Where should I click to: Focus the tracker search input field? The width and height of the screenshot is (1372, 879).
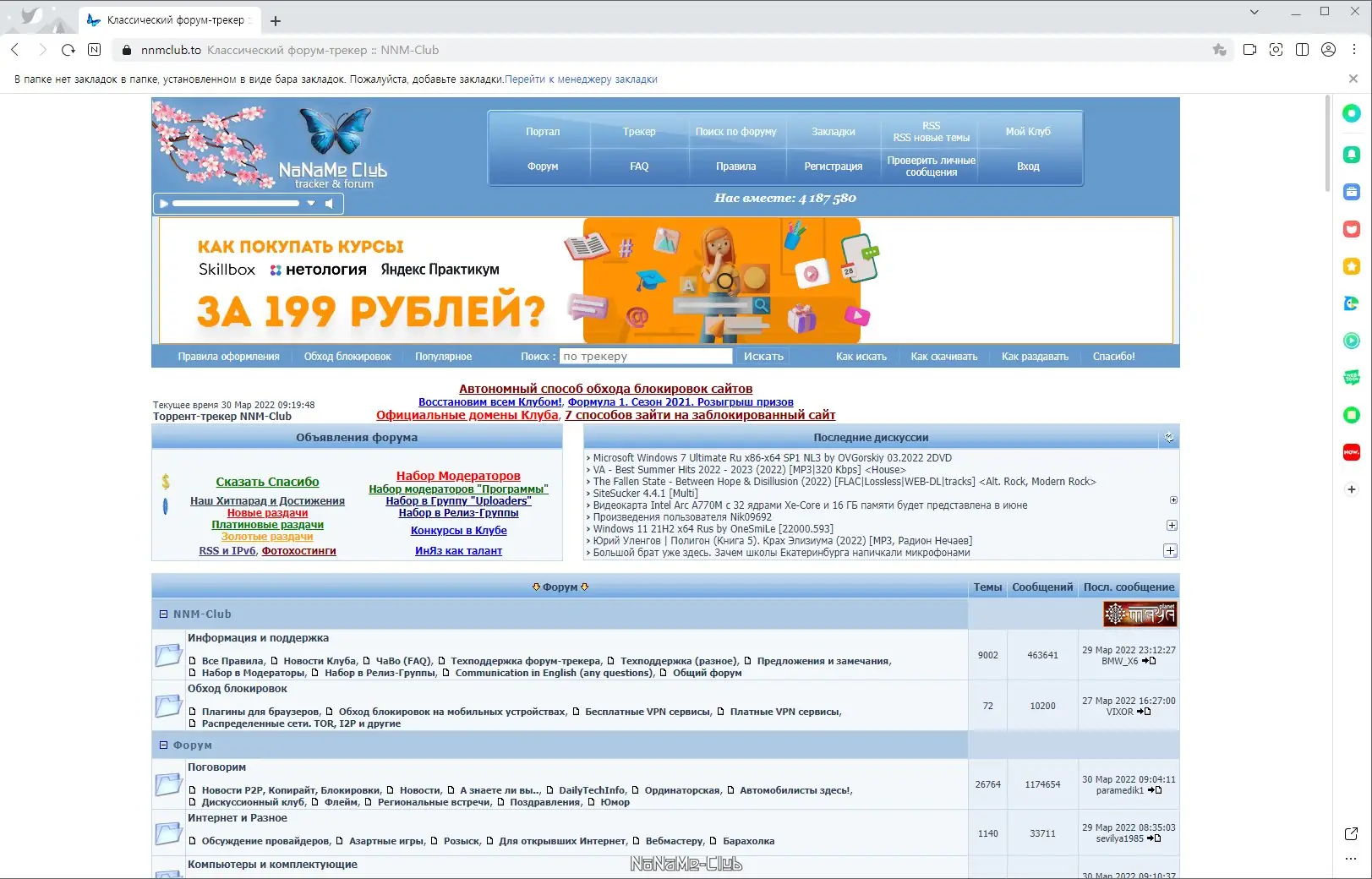[646, 357]
